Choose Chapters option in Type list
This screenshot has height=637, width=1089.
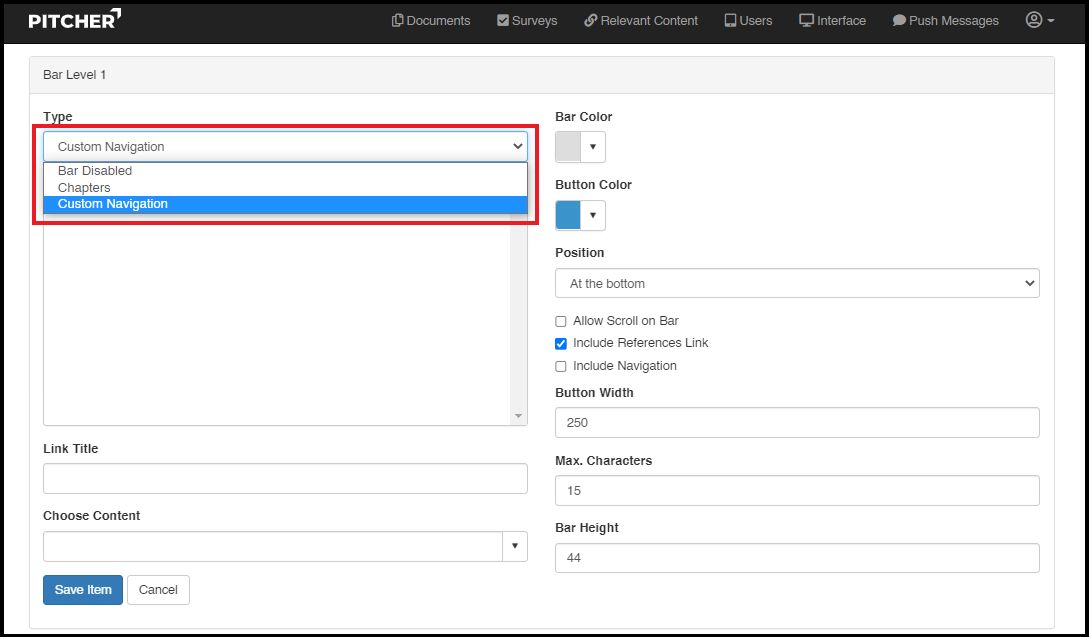pyautogui.click(x=84, y=187)
